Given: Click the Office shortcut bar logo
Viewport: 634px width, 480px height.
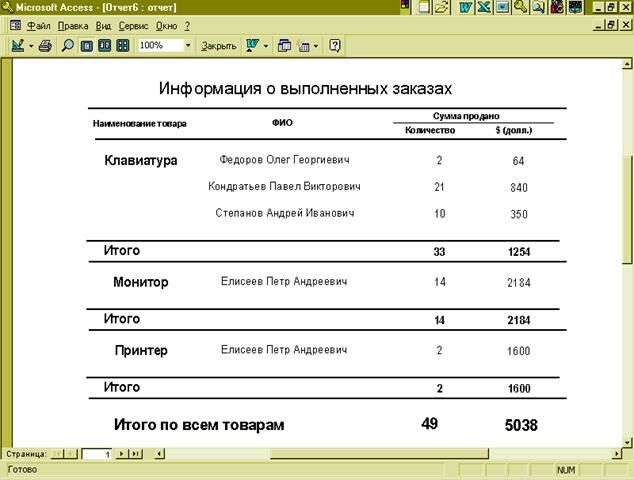Looking at the screenshot, I should tap(405, 6).
